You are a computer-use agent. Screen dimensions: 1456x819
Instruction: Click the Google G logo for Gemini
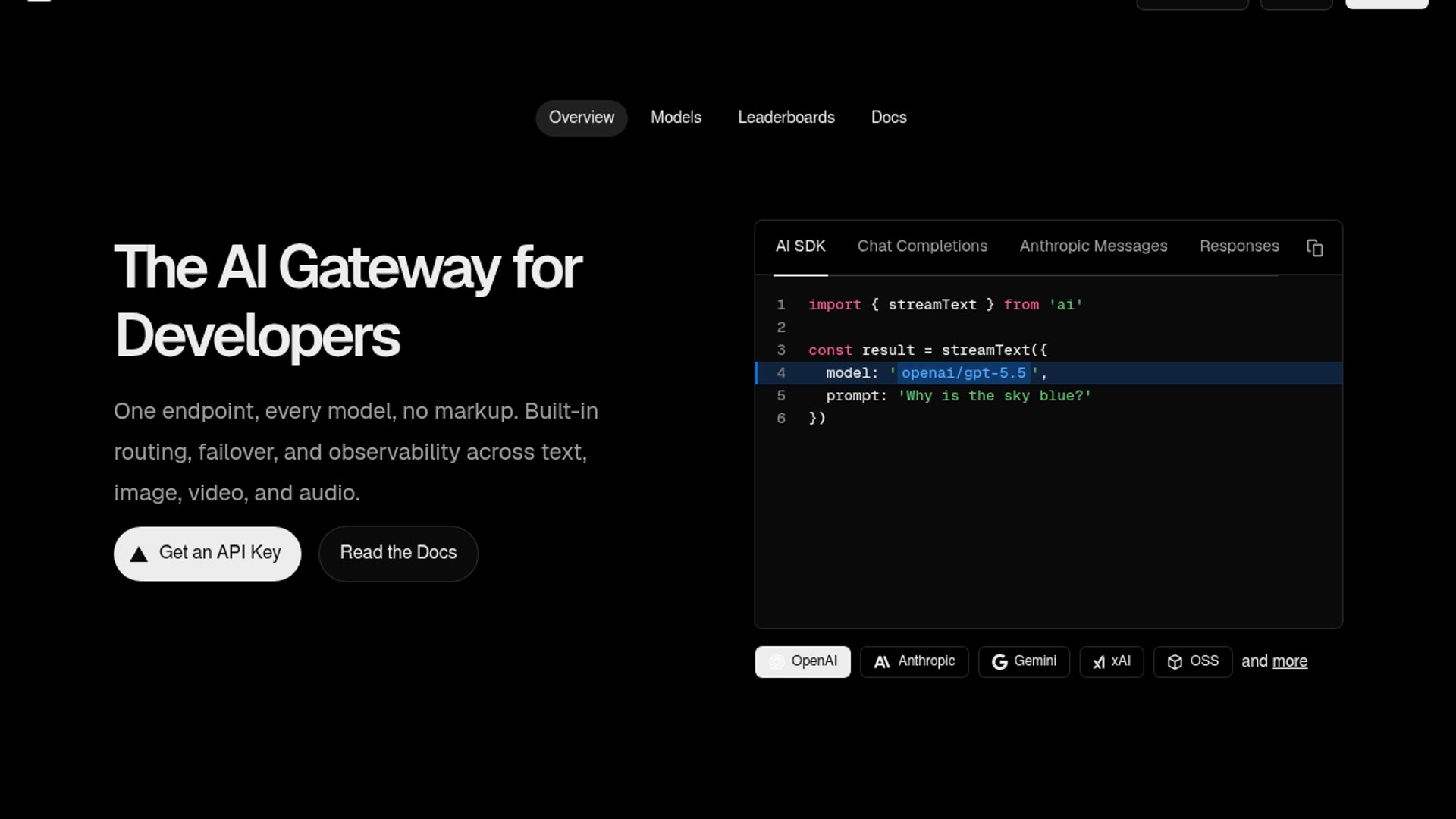999,662
